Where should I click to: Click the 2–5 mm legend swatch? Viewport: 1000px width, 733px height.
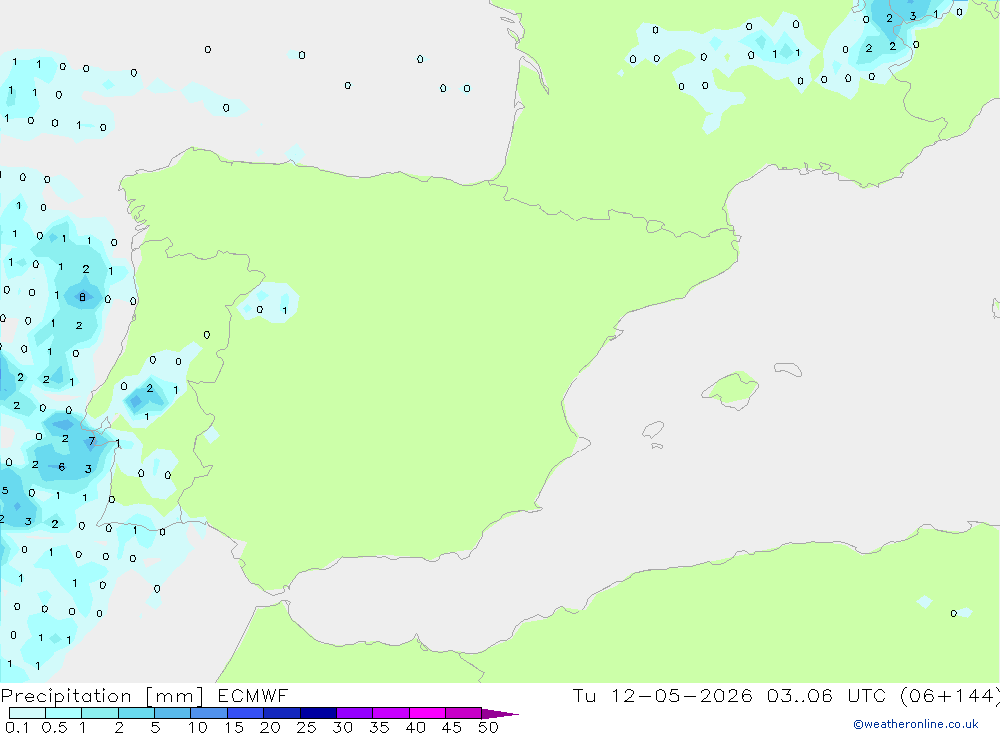click(x=136, y=713)
